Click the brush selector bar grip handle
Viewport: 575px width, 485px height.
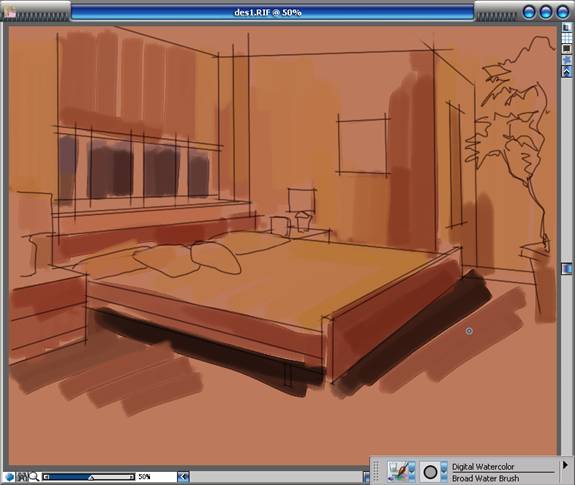(376, 471)
